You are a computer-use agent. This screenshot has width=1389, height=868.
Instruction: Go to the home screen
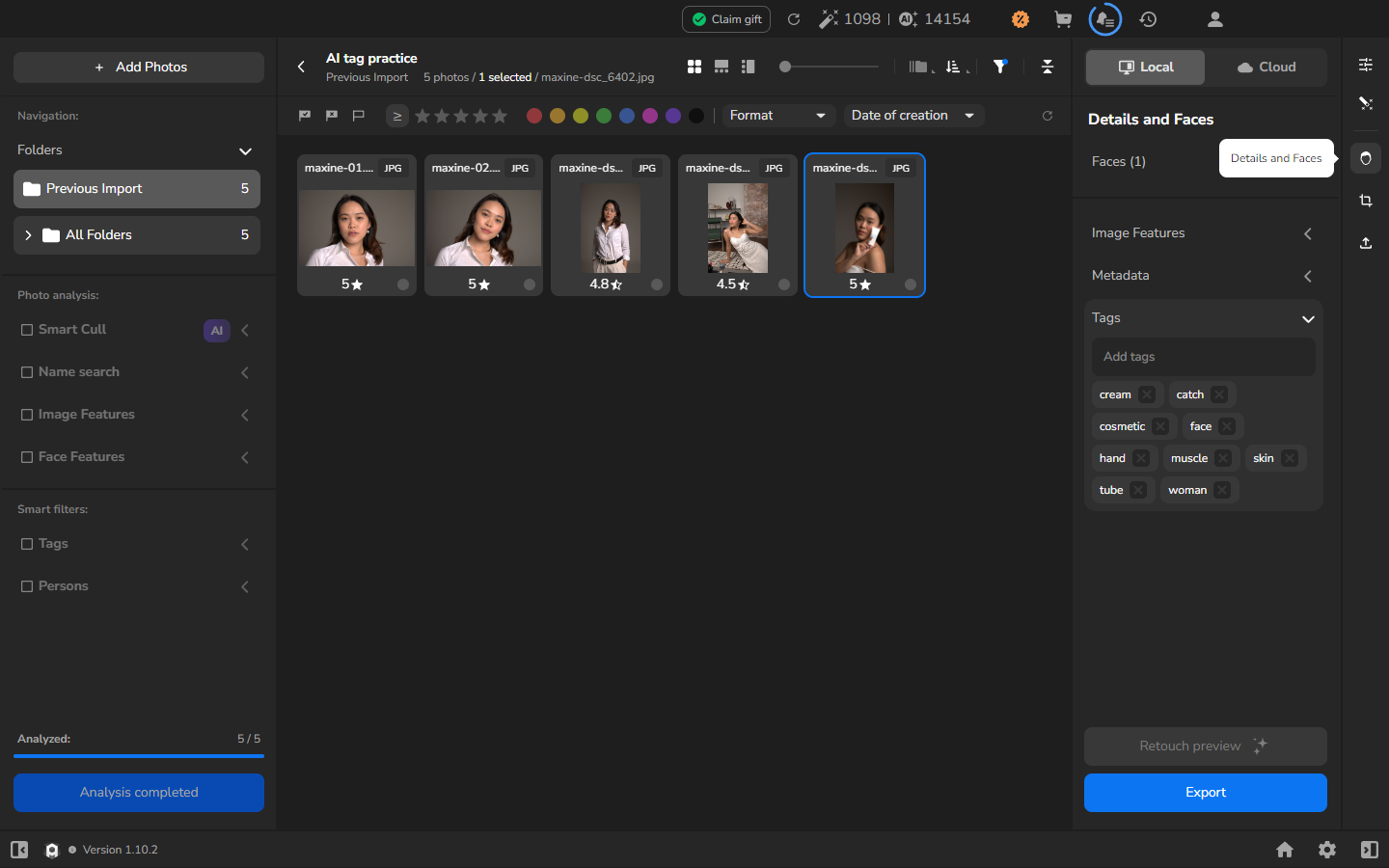click(x=1285, y=850)
